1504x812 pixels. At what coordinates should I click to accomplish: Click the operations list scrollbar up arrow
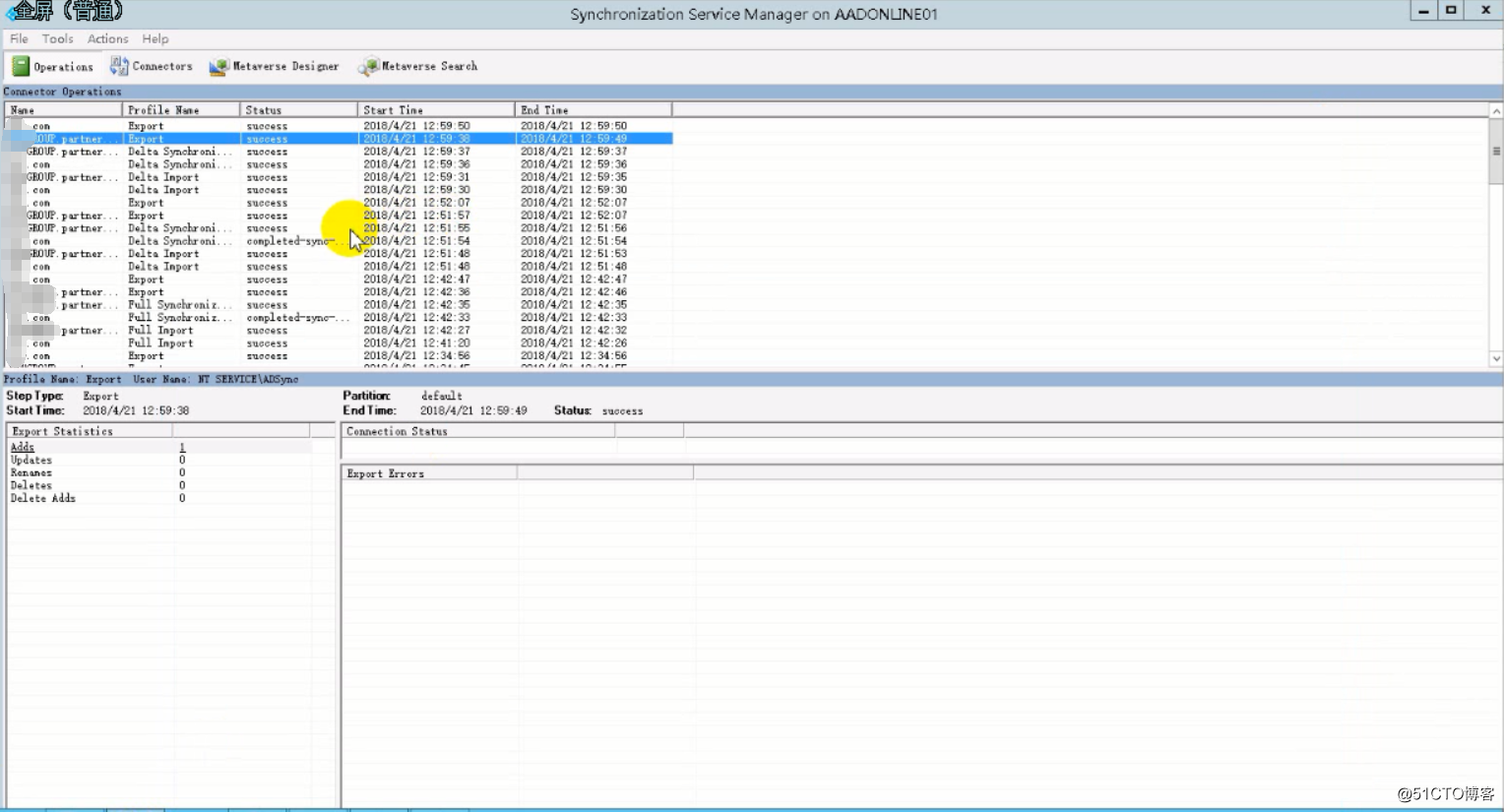[x=1496, y=111]
